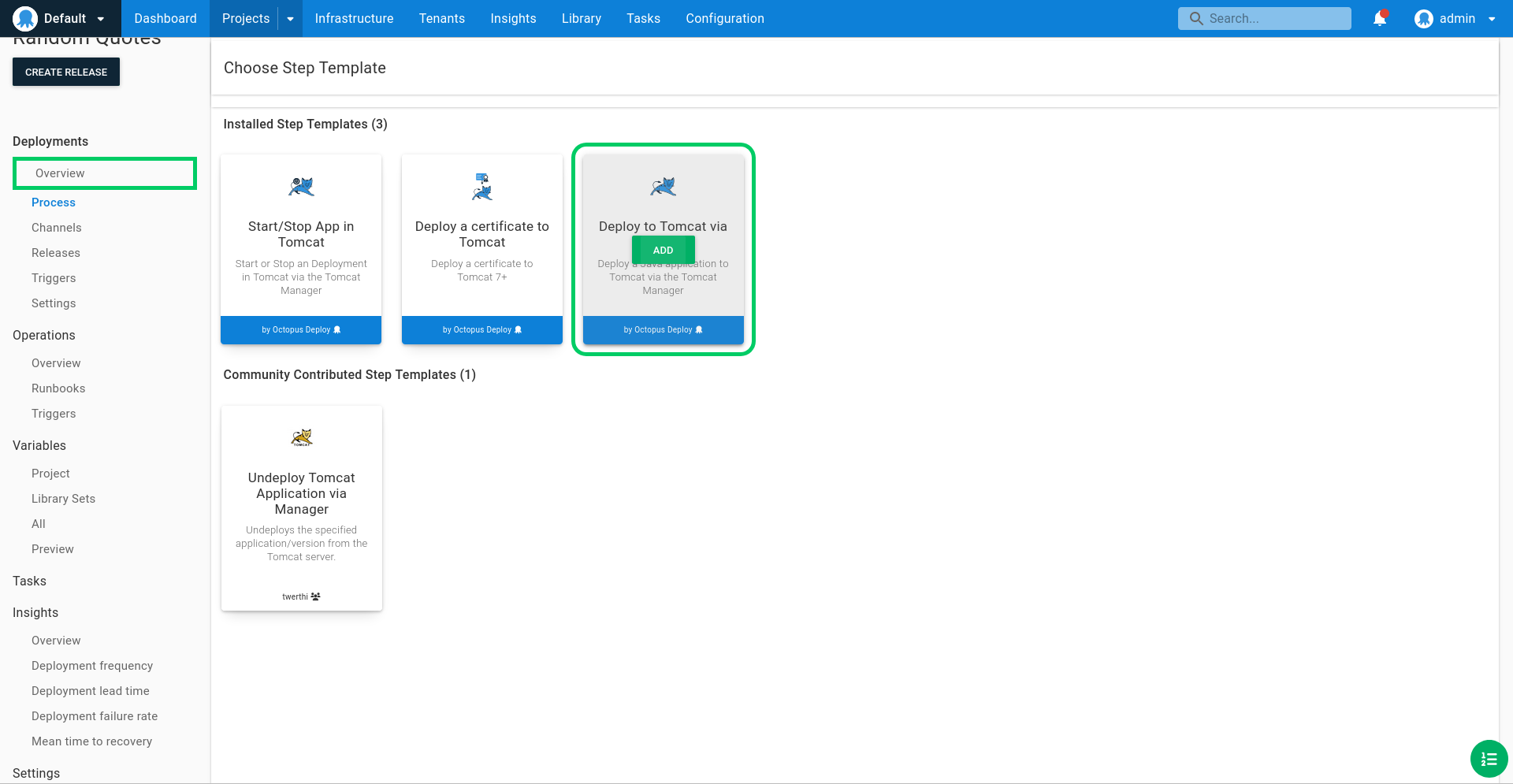Select the Start/Stop App in Tomcat icon
1513x784 pixels.
tap(301, 187)
